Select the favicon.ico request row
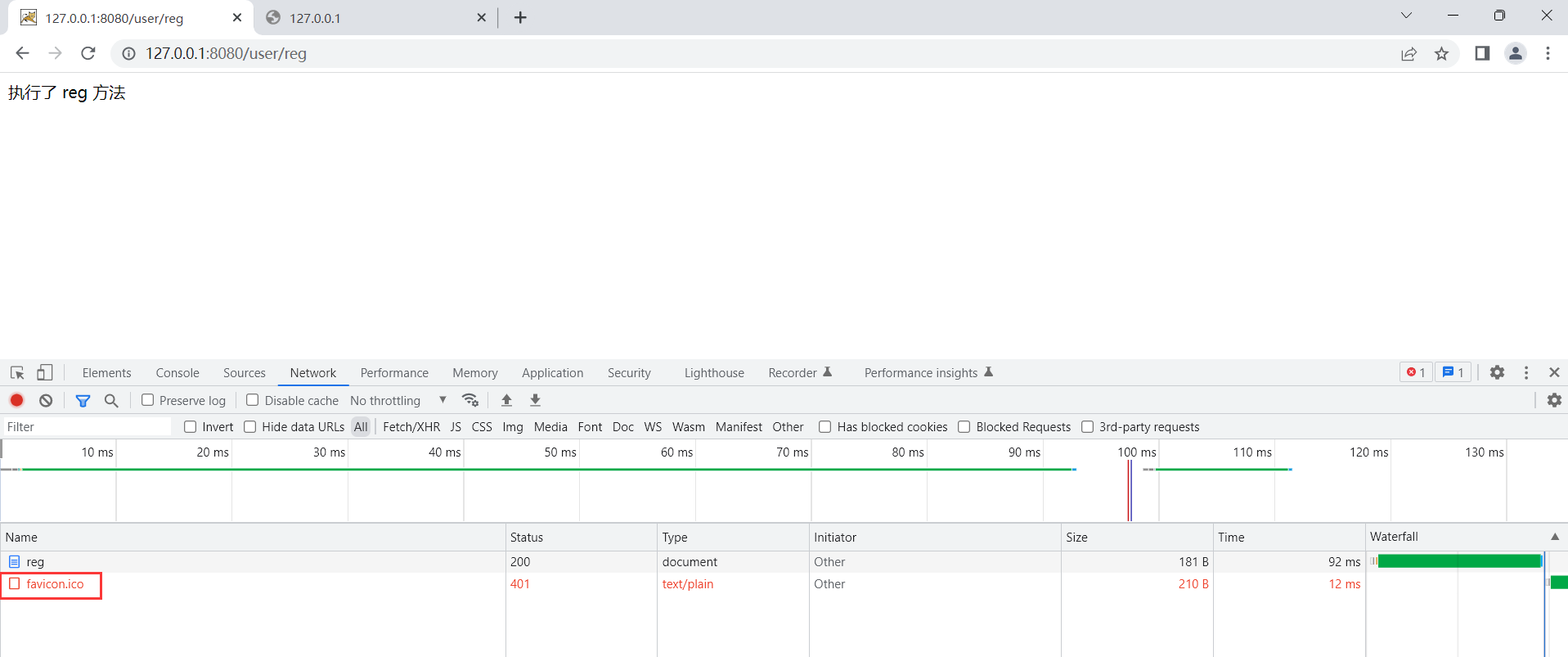This screenshot has width=1568, height=657. click(784, 584)
